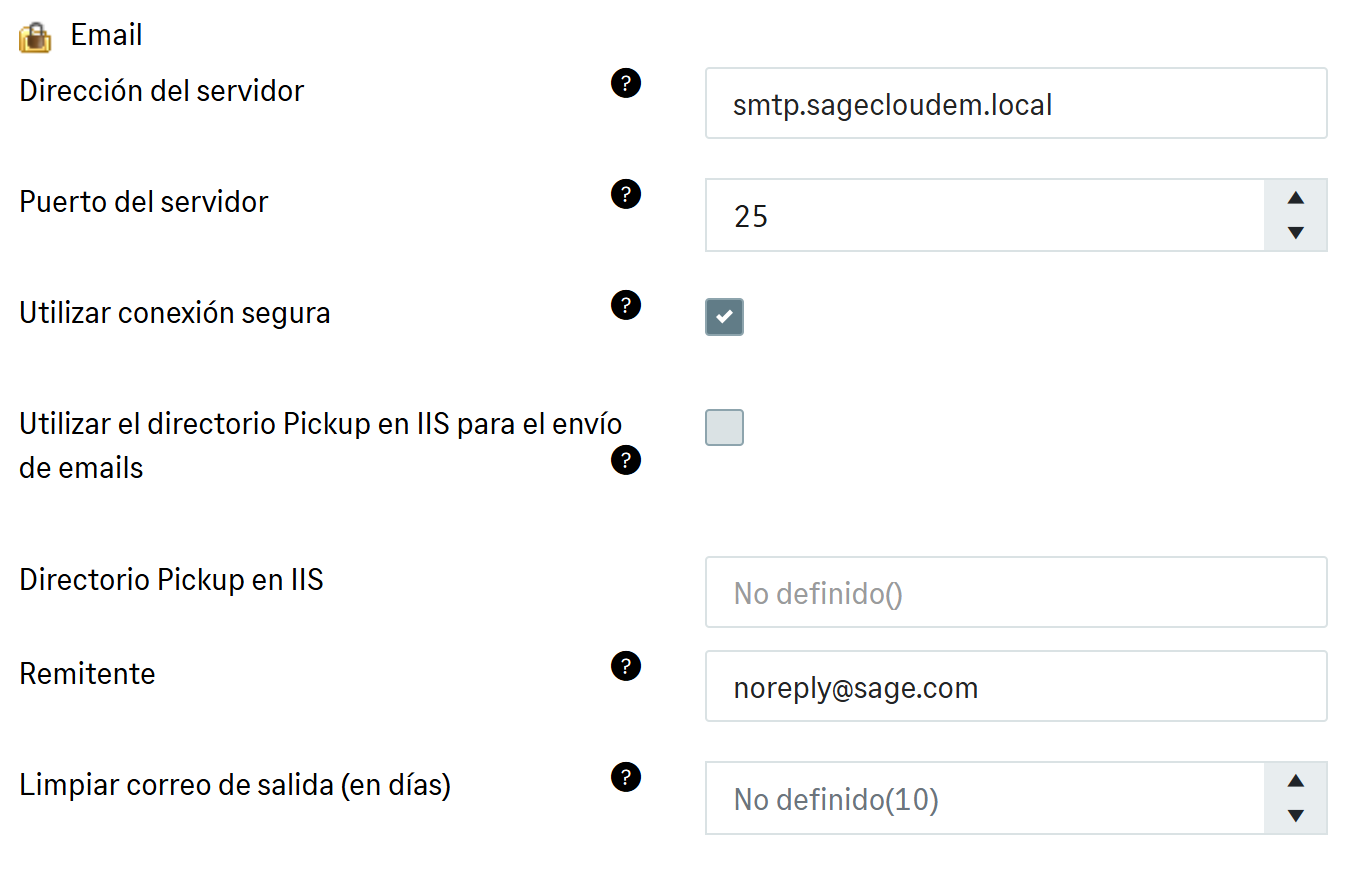This screenshot has height=875, width=1362.
Task: Enable the IIS Pickup directory checkbox
Action: (724, 427)
